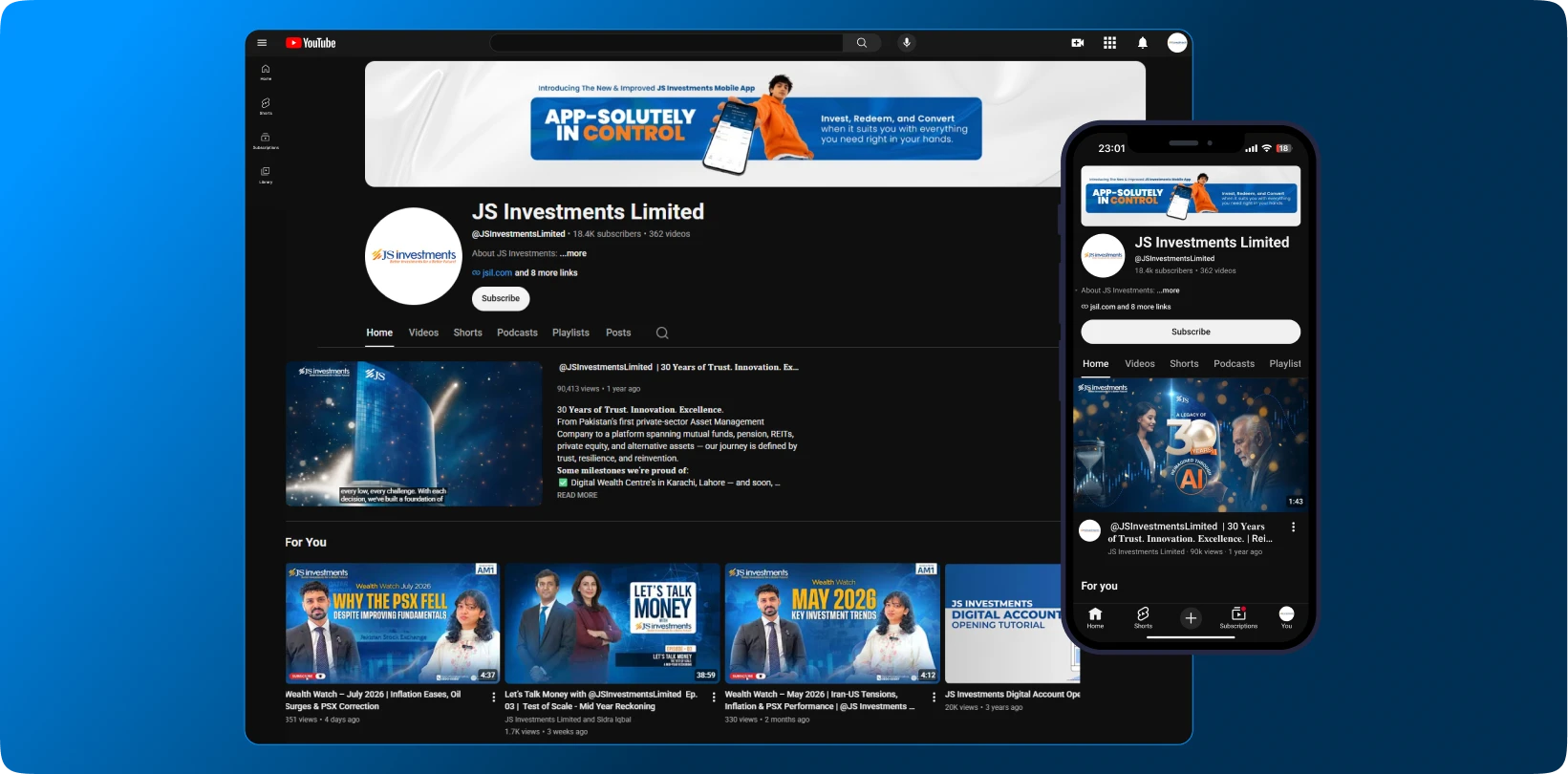This screenshot has height=774, width=1568.
Task: Open the YouTube apps grid
Action: click(1109, 43)
